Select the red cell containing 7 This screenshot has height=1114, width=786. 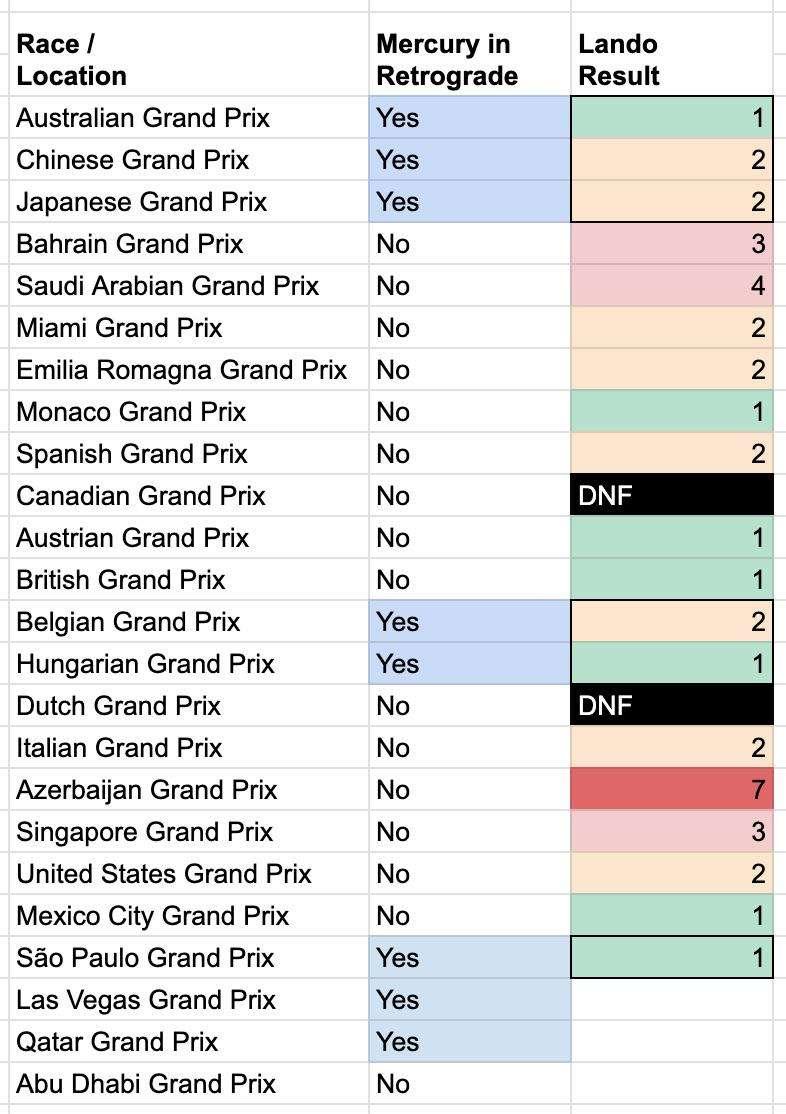tap(672, 790)
